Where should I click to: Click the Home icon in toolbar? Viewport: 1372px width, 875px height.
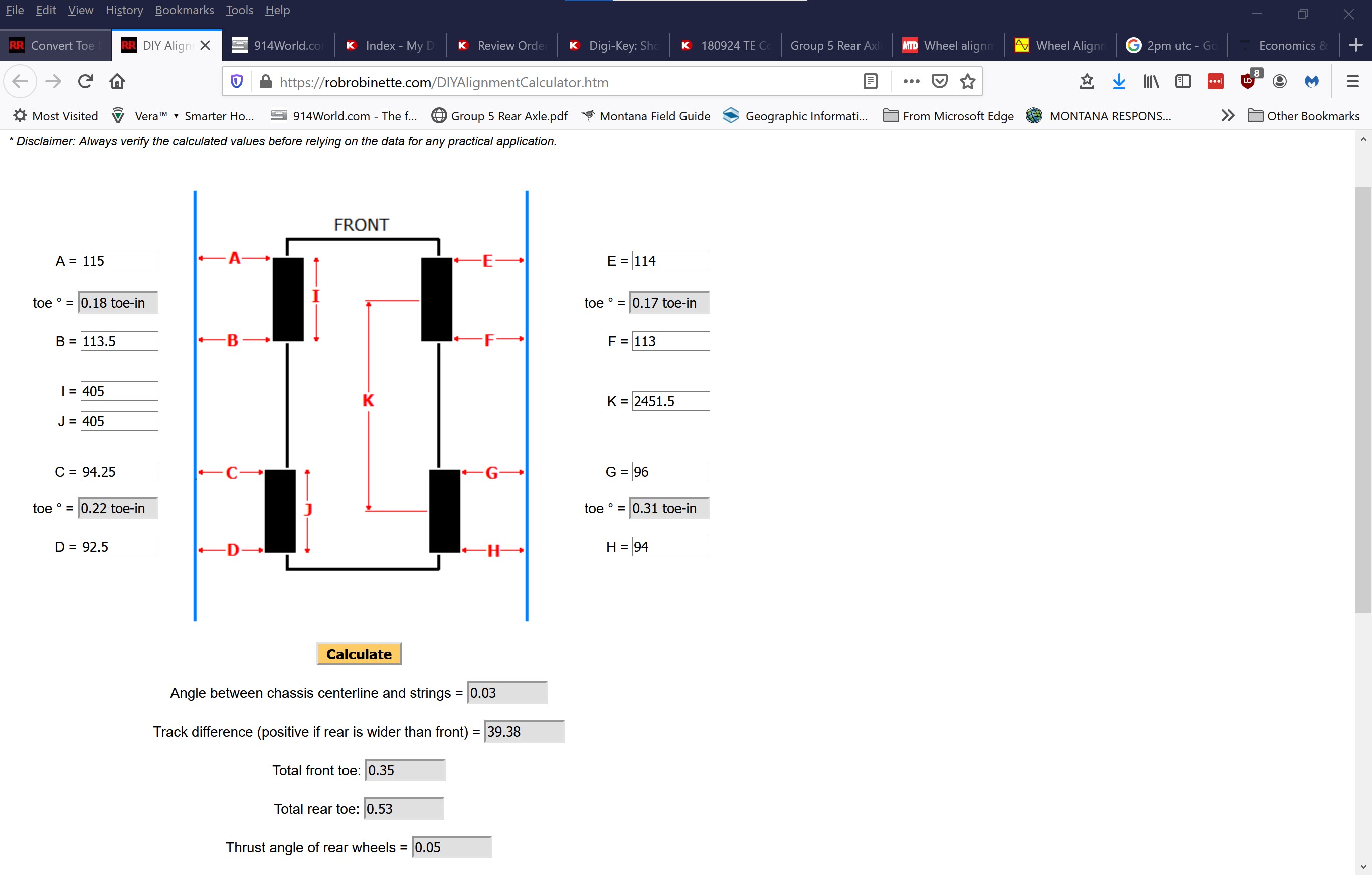pos(117,81)
